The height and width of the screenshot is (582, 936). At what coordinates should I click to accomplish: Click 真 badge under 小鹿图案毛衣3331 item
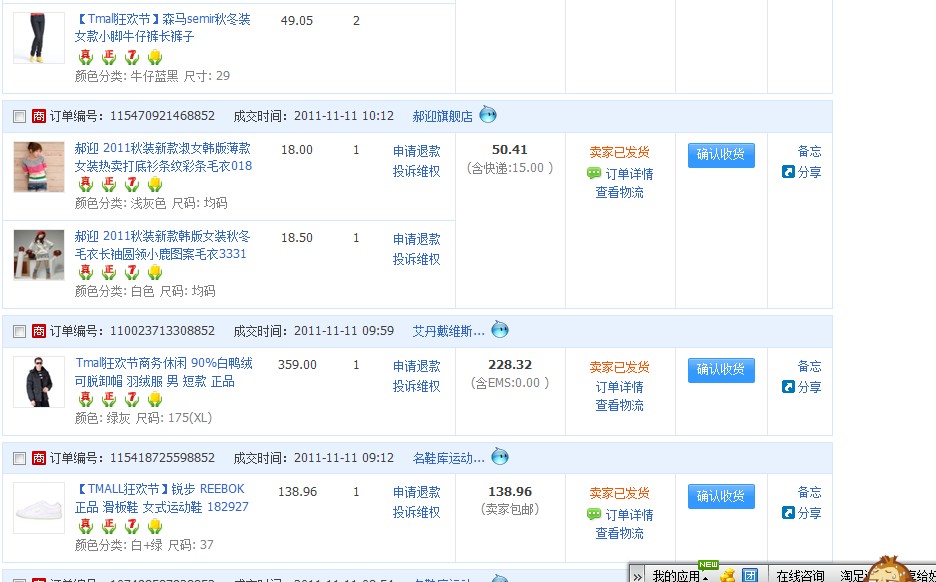click(x=86, y=272)
